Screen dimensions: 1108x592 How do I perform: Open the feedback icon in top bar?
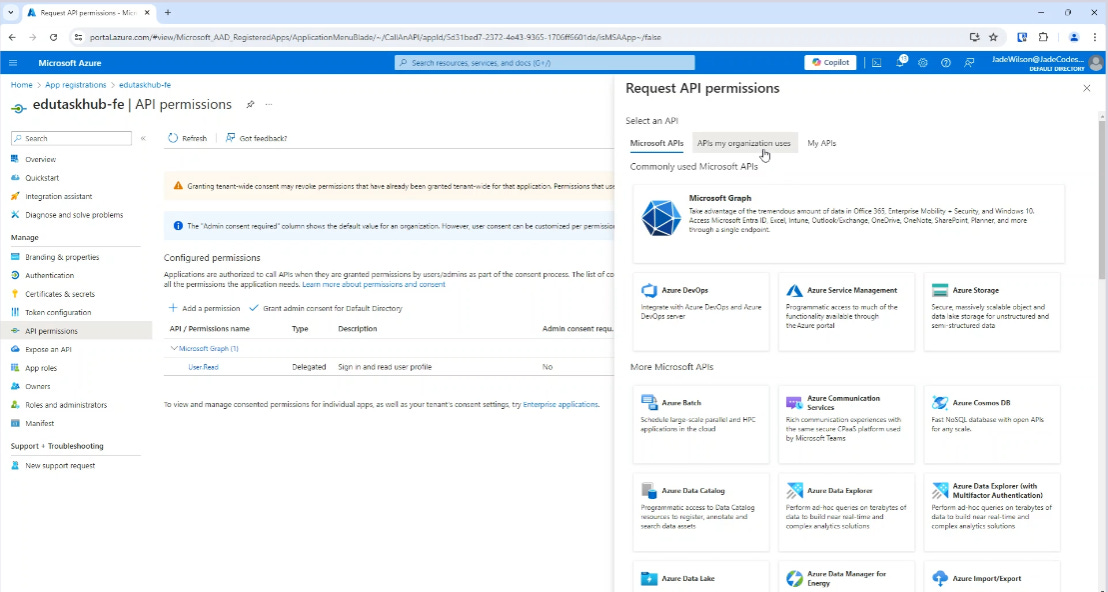969,63
